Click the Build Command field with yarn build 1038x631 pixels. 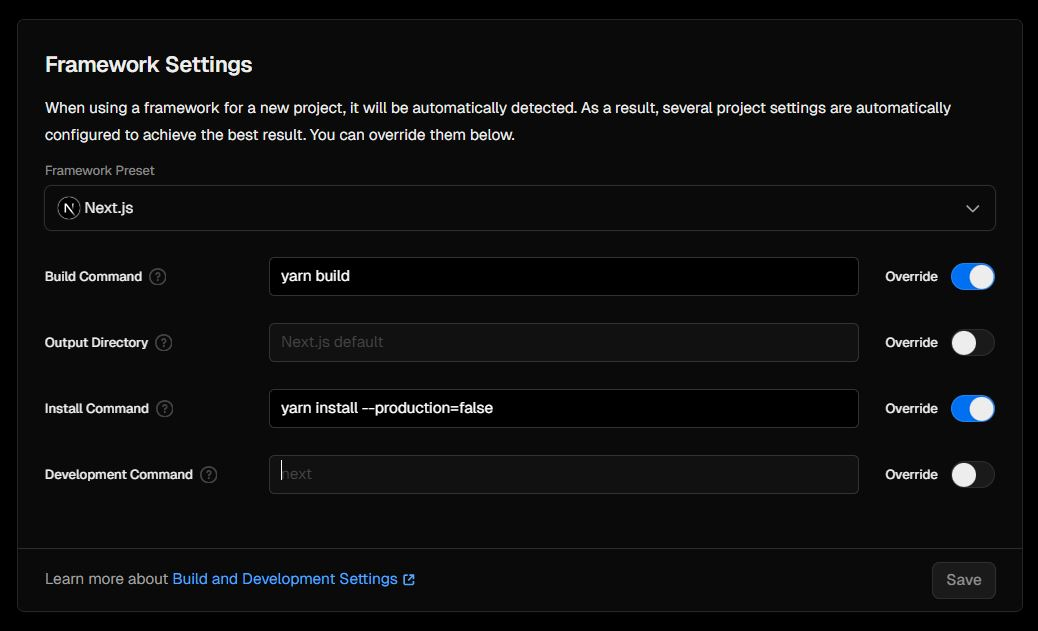pyautogui.click(x=563, y=277)
